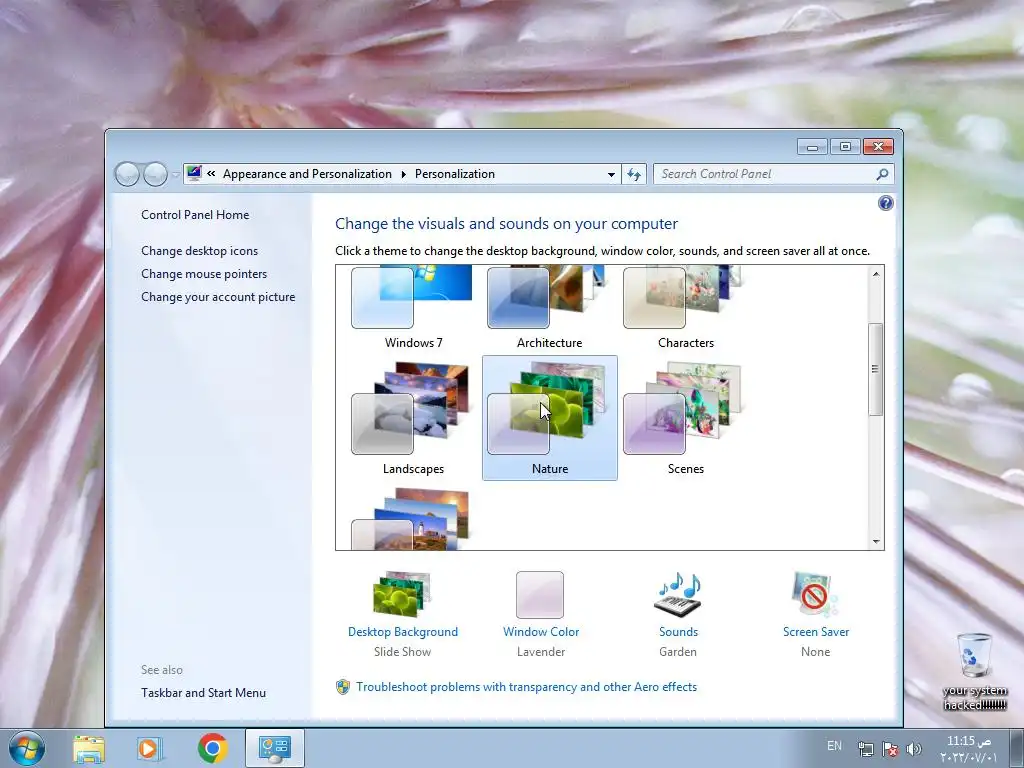The width and height of the screenshot is (1024, 768).
Task: Click the Desktop Background link
Action: (x=403, y=632)
